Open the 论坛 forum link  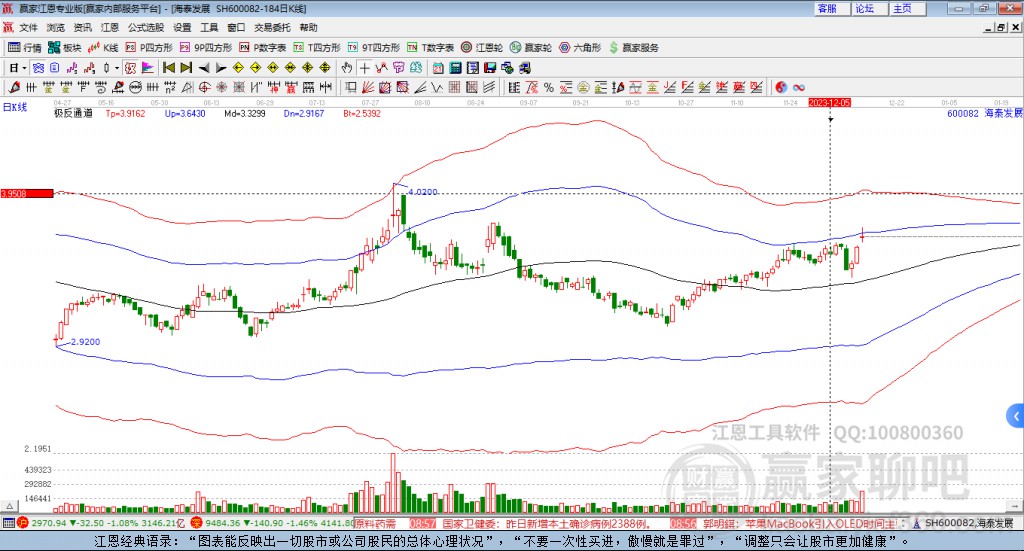click(865, 8)
